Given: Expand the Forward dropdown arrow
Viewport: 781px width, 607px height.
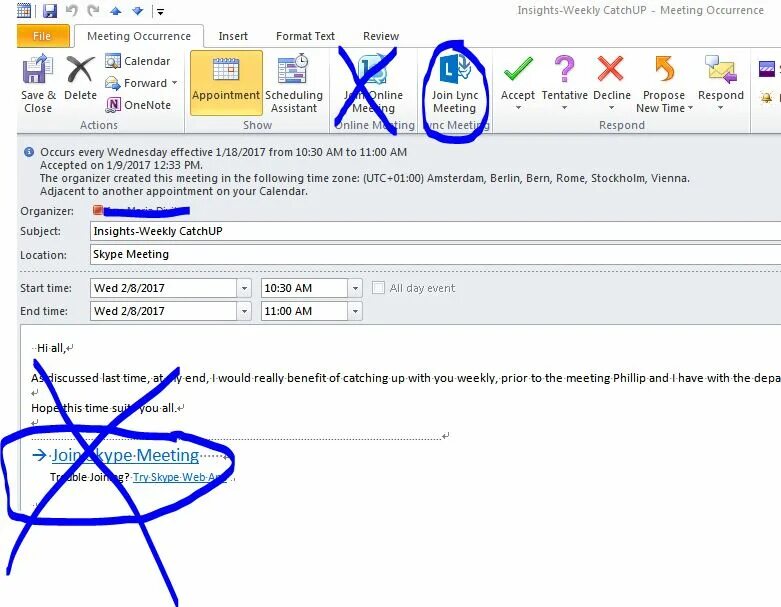Looking at the screenshot, I should pos(174,83).
